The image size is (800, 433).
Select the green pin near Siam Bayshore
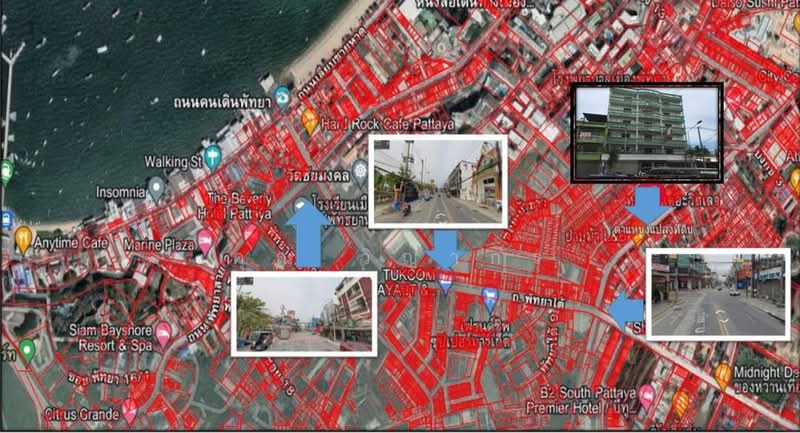[x=27, y=351]
